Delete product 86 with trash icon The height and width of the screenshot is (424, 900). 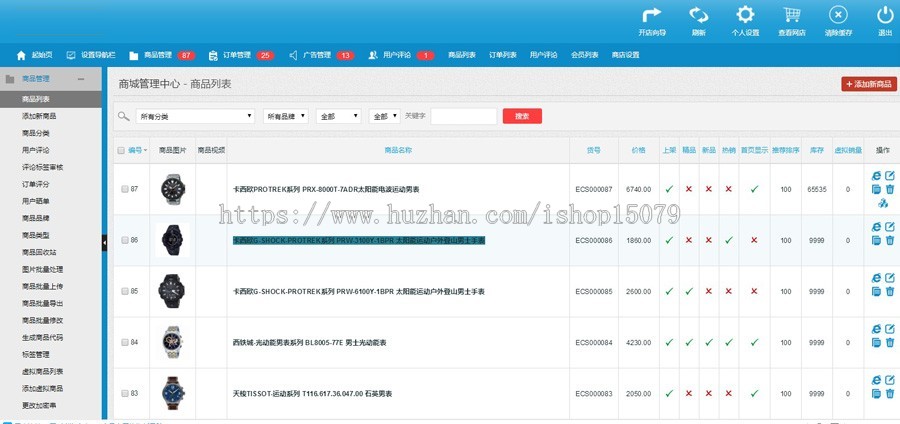(890, 240)
